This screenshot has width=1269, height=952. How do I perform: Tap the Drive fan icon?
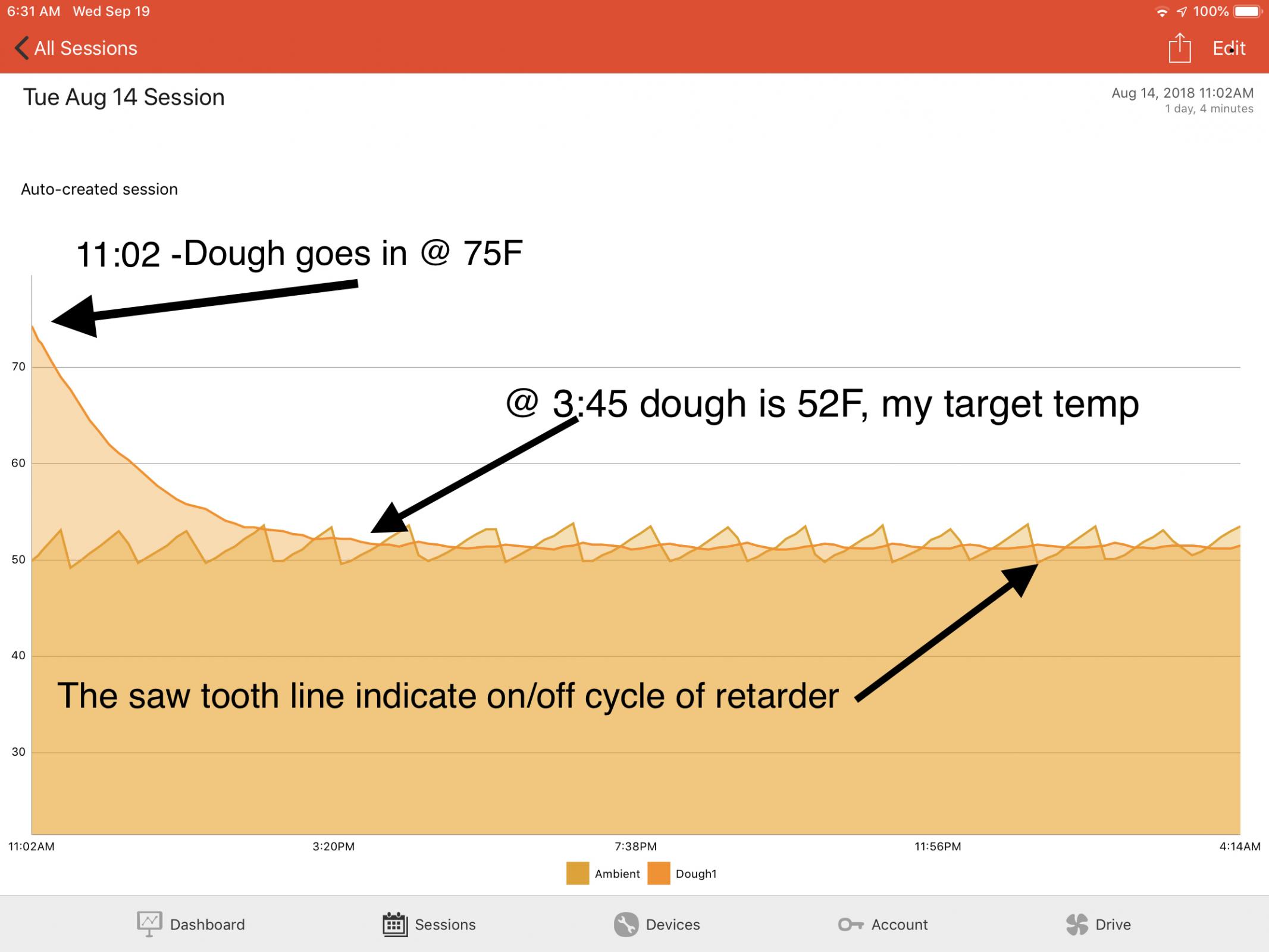coord(1077,924)
